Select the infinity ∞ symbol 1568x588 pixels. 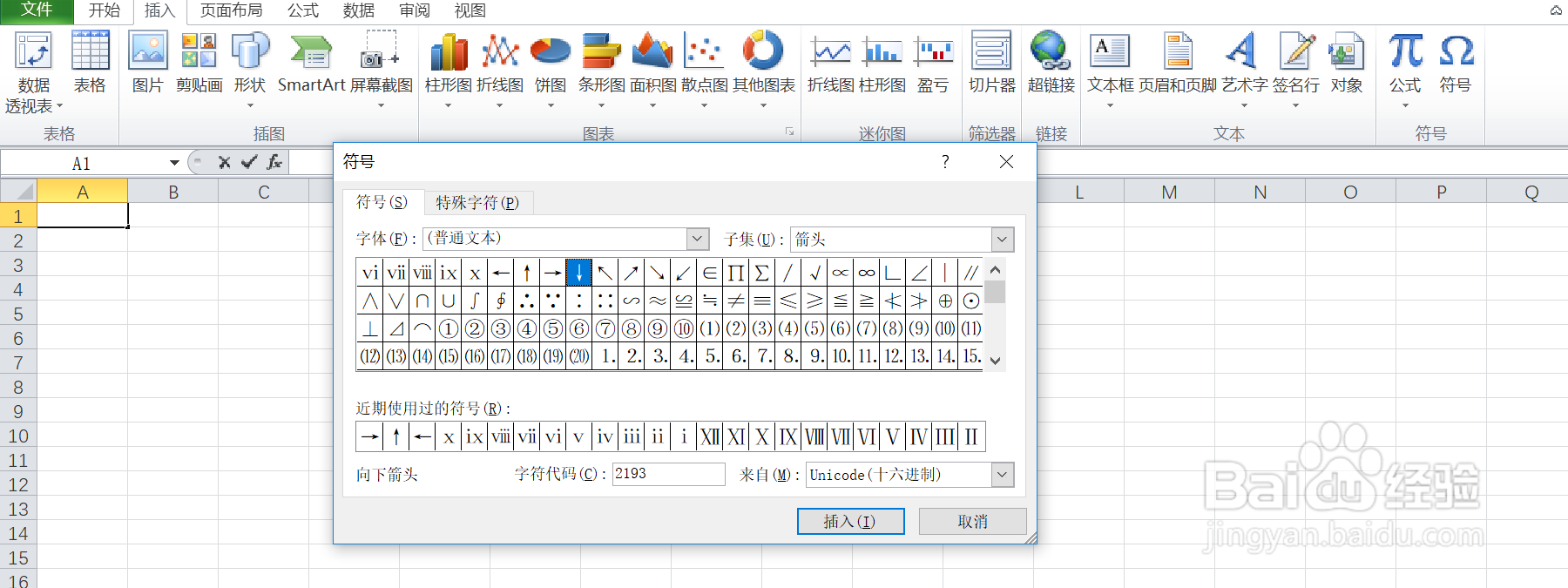pyautogui.click(x=866, y=273)
